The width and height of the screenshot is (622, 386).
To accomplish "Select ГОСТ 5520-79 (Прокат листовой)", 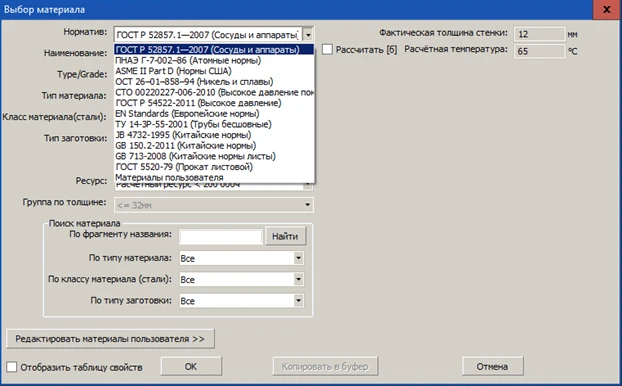I will tap(214, 167).
